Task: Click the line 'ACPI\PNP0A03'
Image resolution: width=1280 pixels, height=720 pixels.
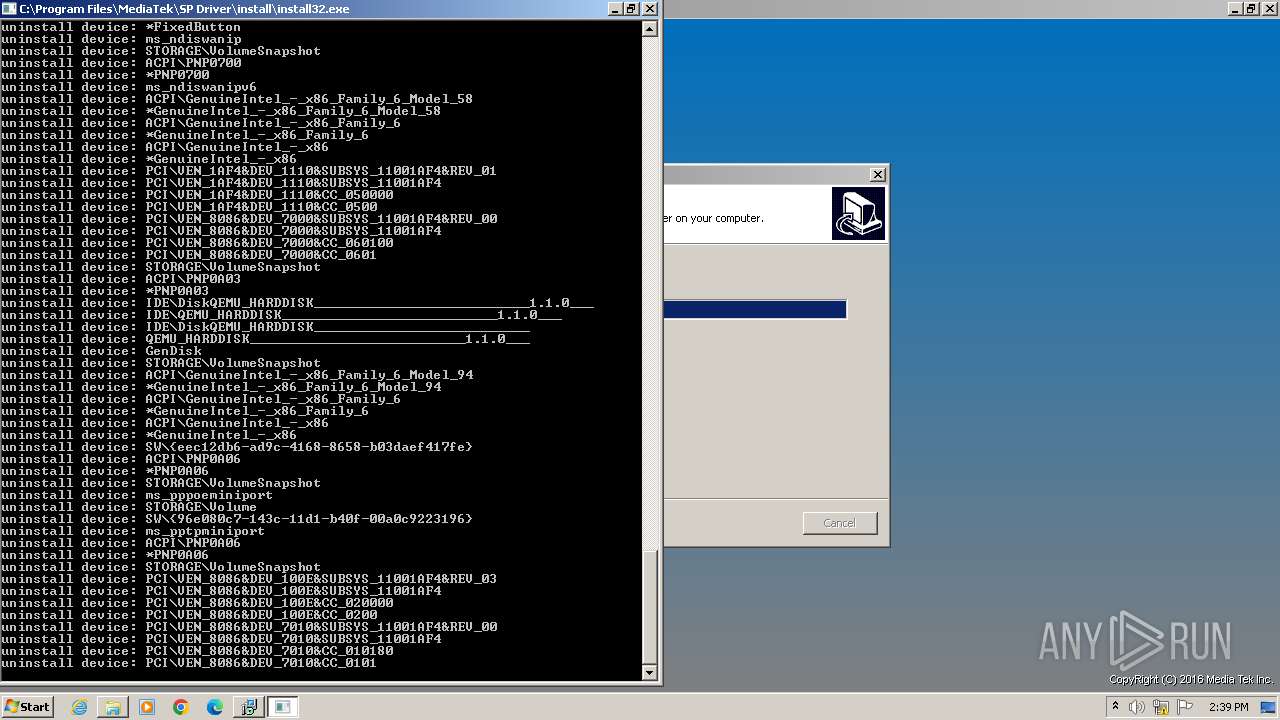Action: [121, 279]
